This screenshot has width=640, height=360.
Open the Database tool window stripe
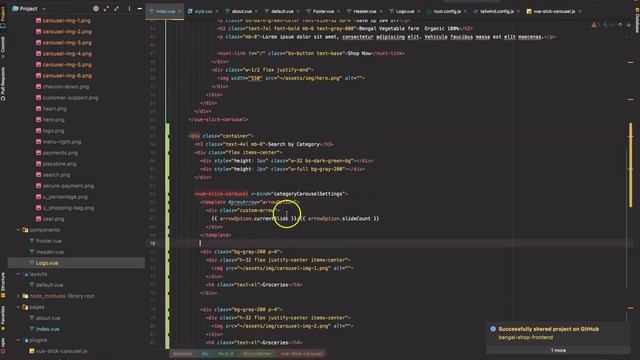637,20
